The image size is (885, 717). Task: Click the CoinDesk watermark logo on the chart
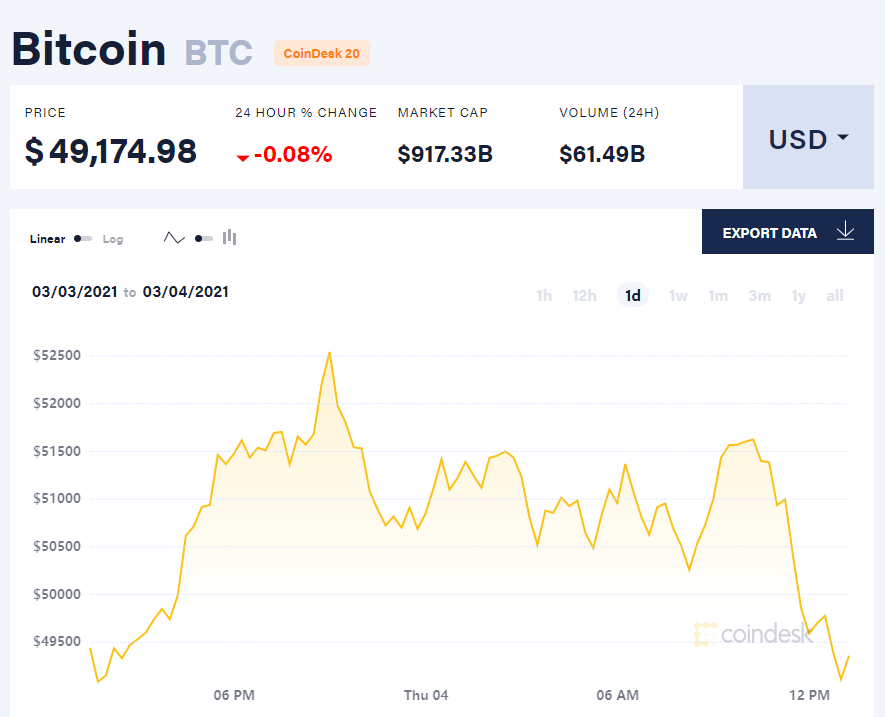(x=753, y=634)
